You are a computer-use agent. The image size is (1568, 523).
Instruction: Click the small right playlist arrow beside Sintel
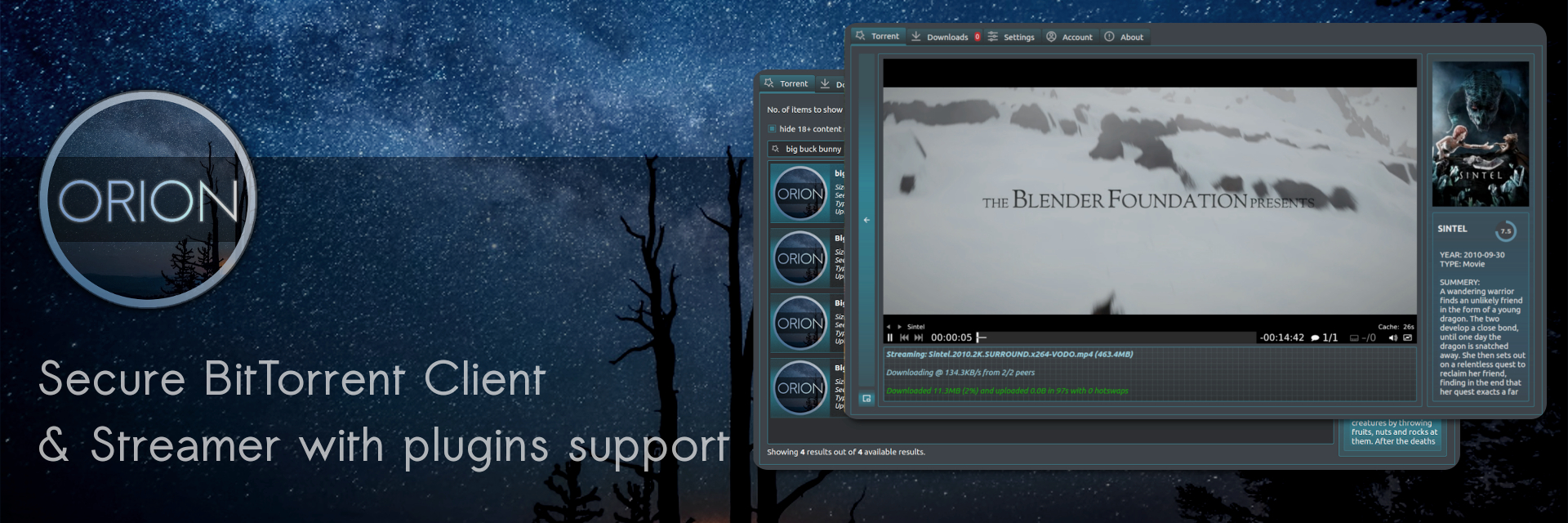click(x=900, y=327)
